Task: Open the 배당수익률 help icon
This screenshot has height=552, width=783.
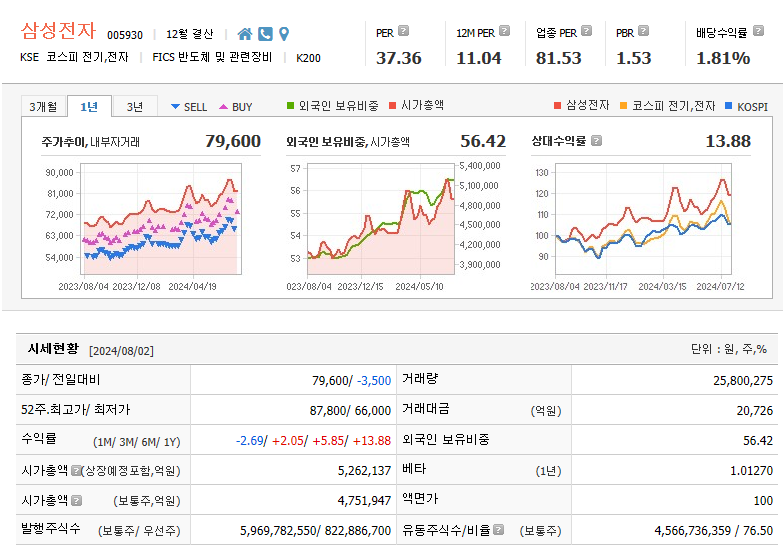Action: tap(758, 31)
